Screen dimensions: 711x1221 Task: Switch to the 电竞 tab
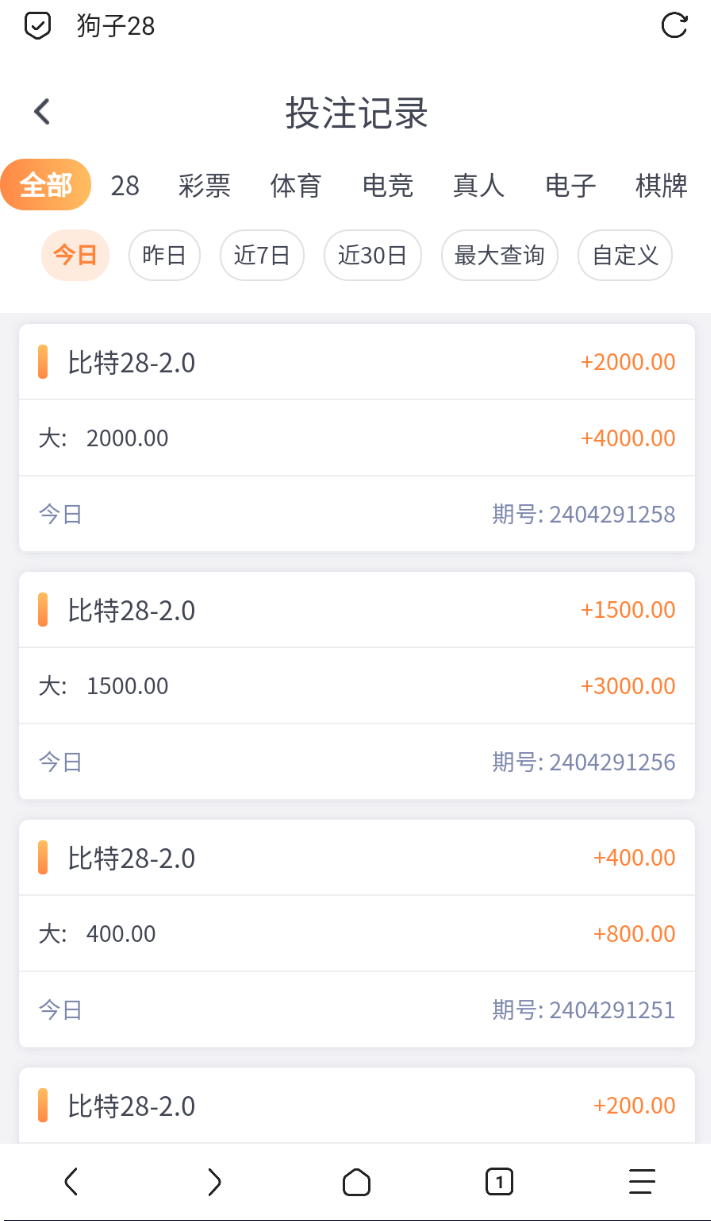(x=388, y=186)
